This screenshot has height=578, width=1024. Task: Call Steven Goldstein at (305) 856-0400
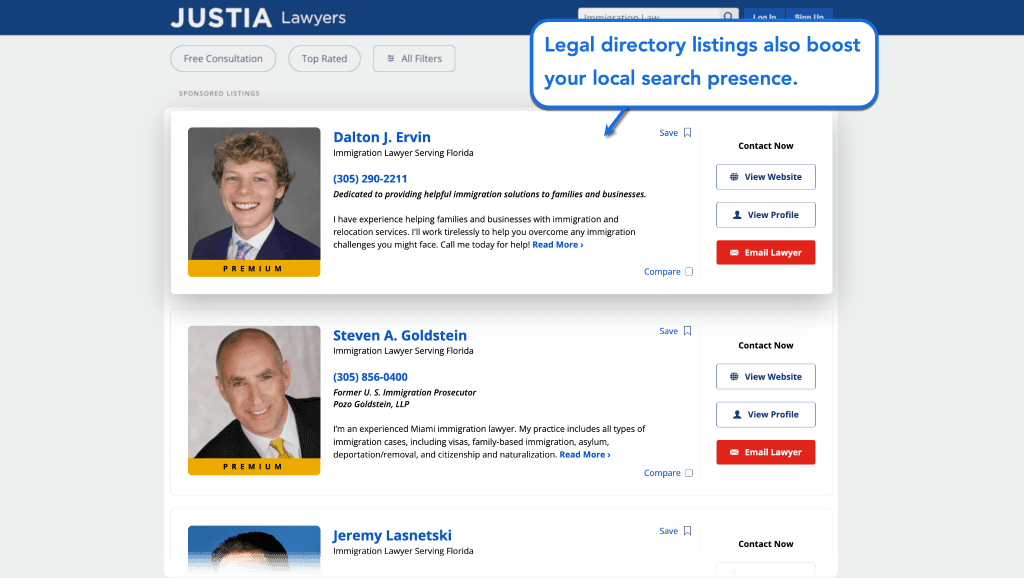tap(370, 377)
